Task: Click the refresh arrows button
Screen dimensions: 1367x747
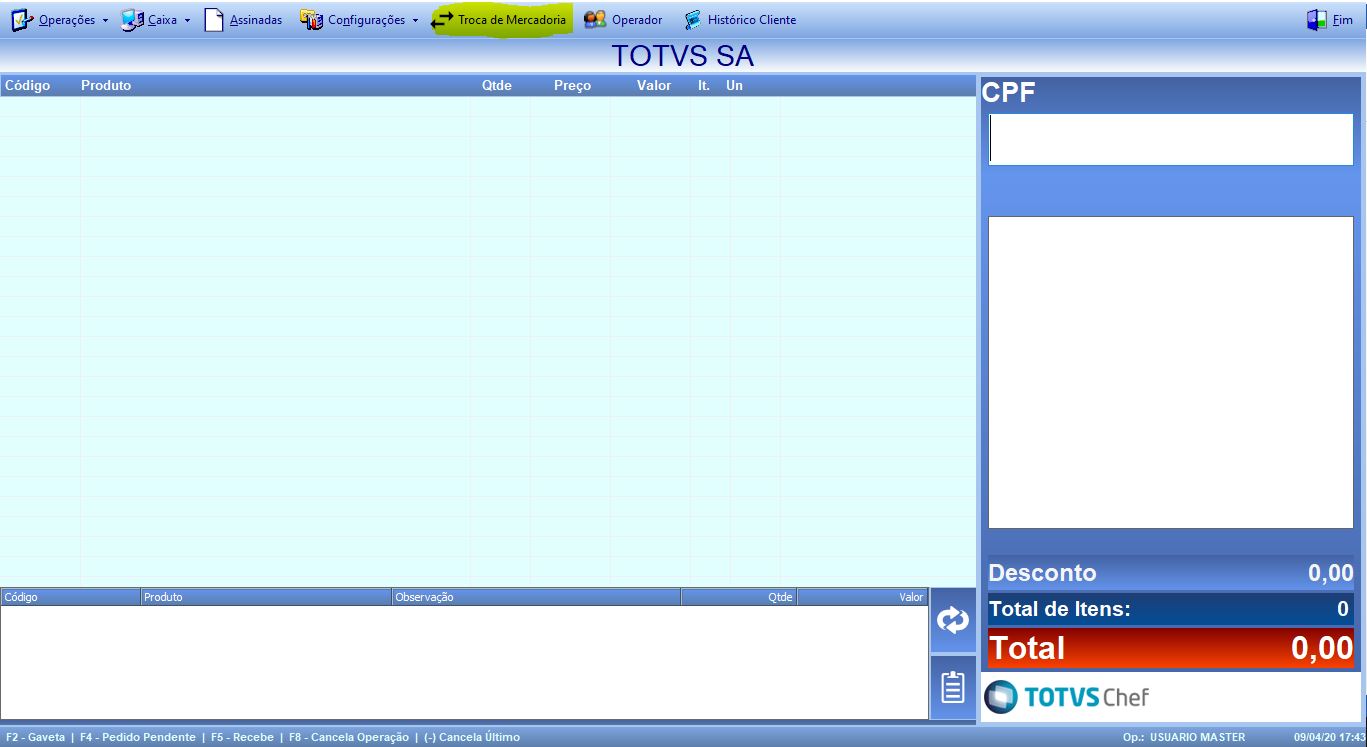Action: click(x=953, y=621)
